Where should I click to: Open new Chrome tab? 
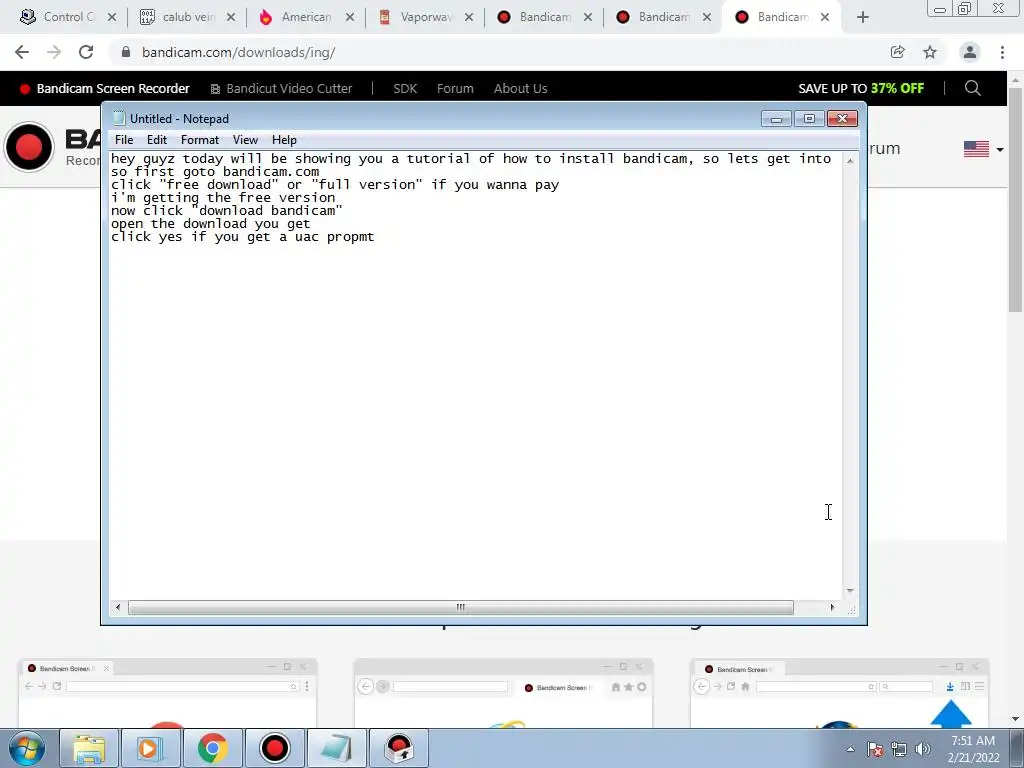[863, 17]
